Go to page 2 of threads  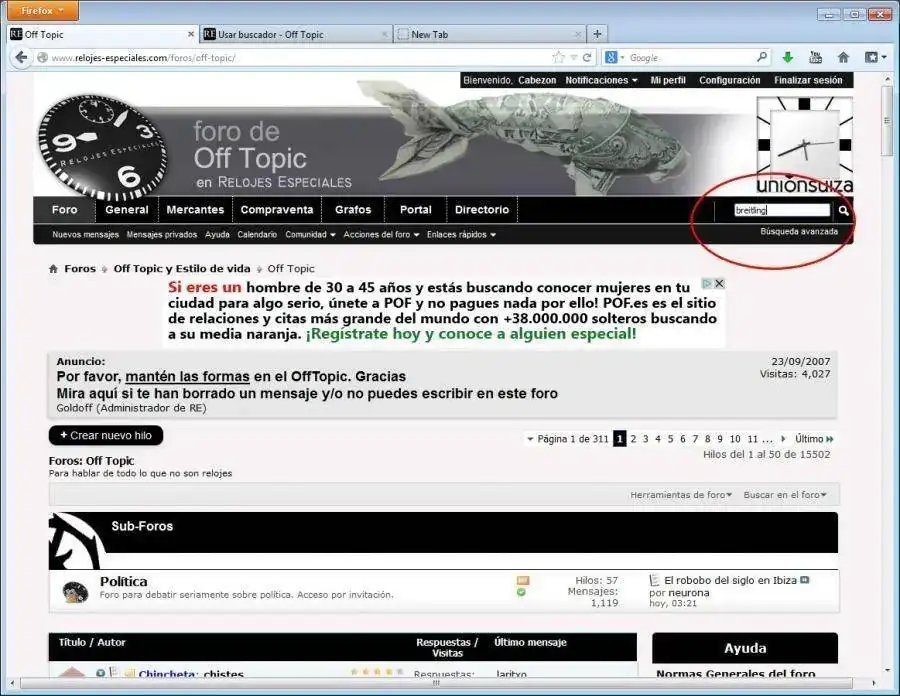tap(632, 439)
